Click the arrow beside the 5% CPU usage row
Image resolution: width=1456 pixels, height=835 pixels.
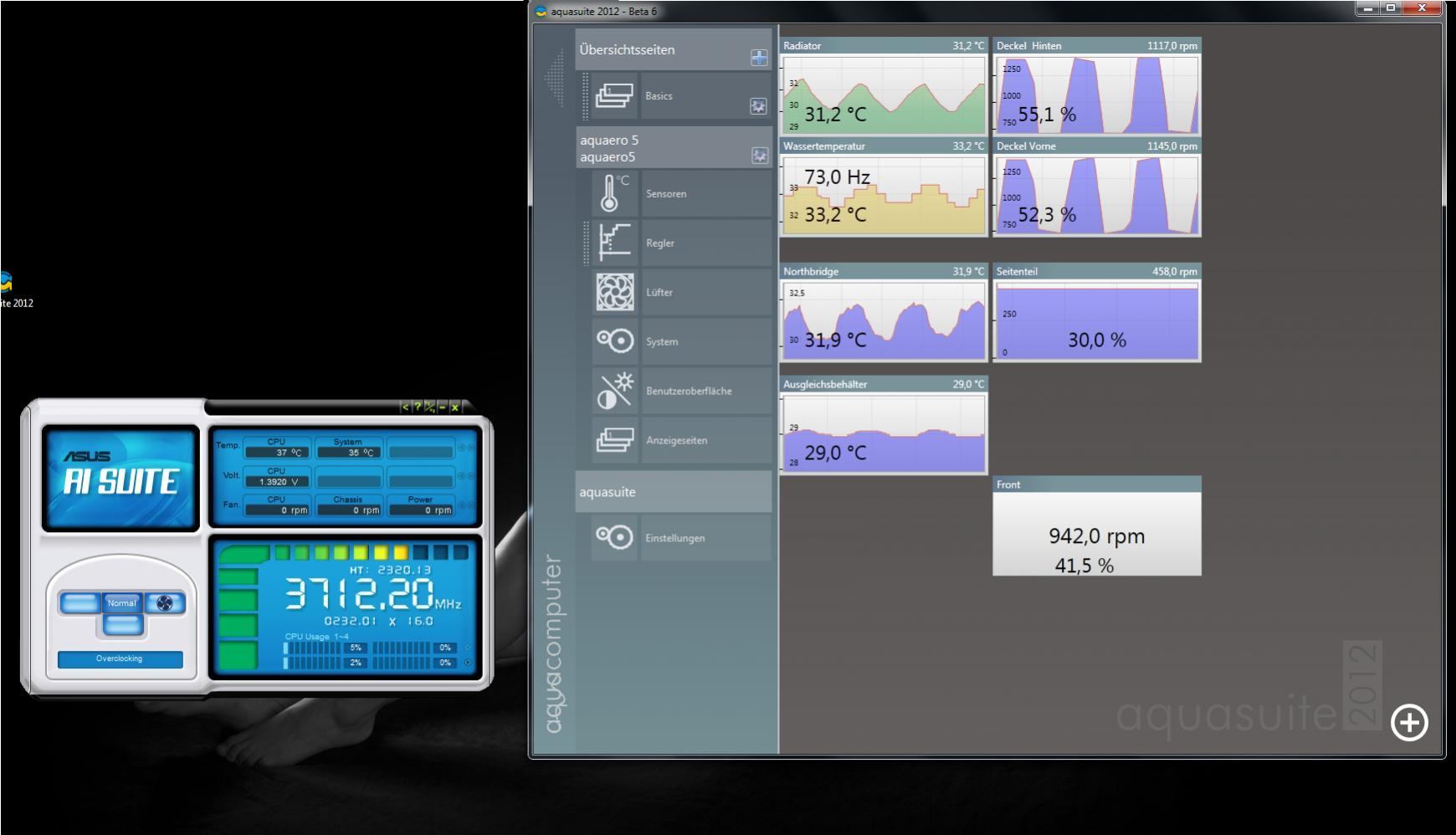point(468,648)
